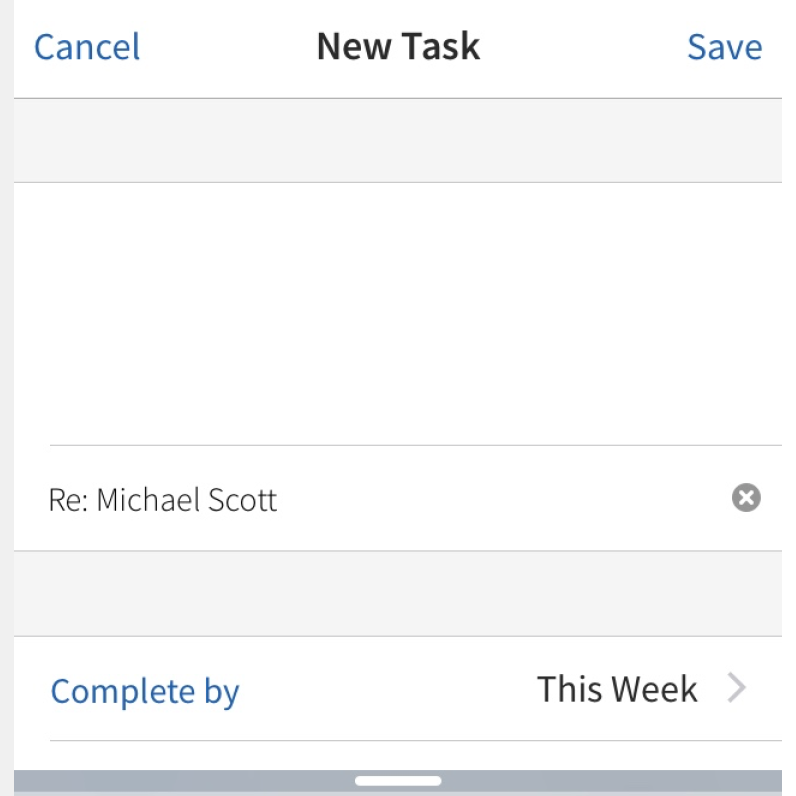Cancel the new task
Image resolution: width=796 pixels, height=796 pixels.
[87, 47]
